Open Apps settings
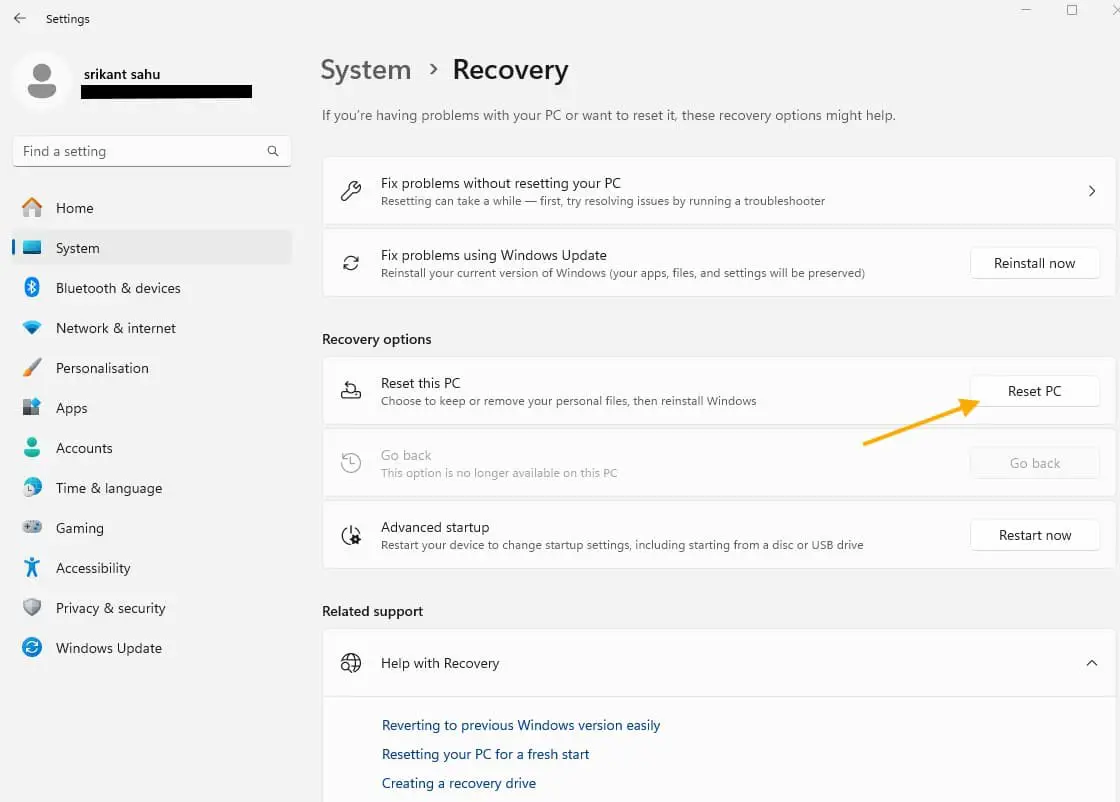This screenshot has width=1120, height=802. (x=151, y=408)
